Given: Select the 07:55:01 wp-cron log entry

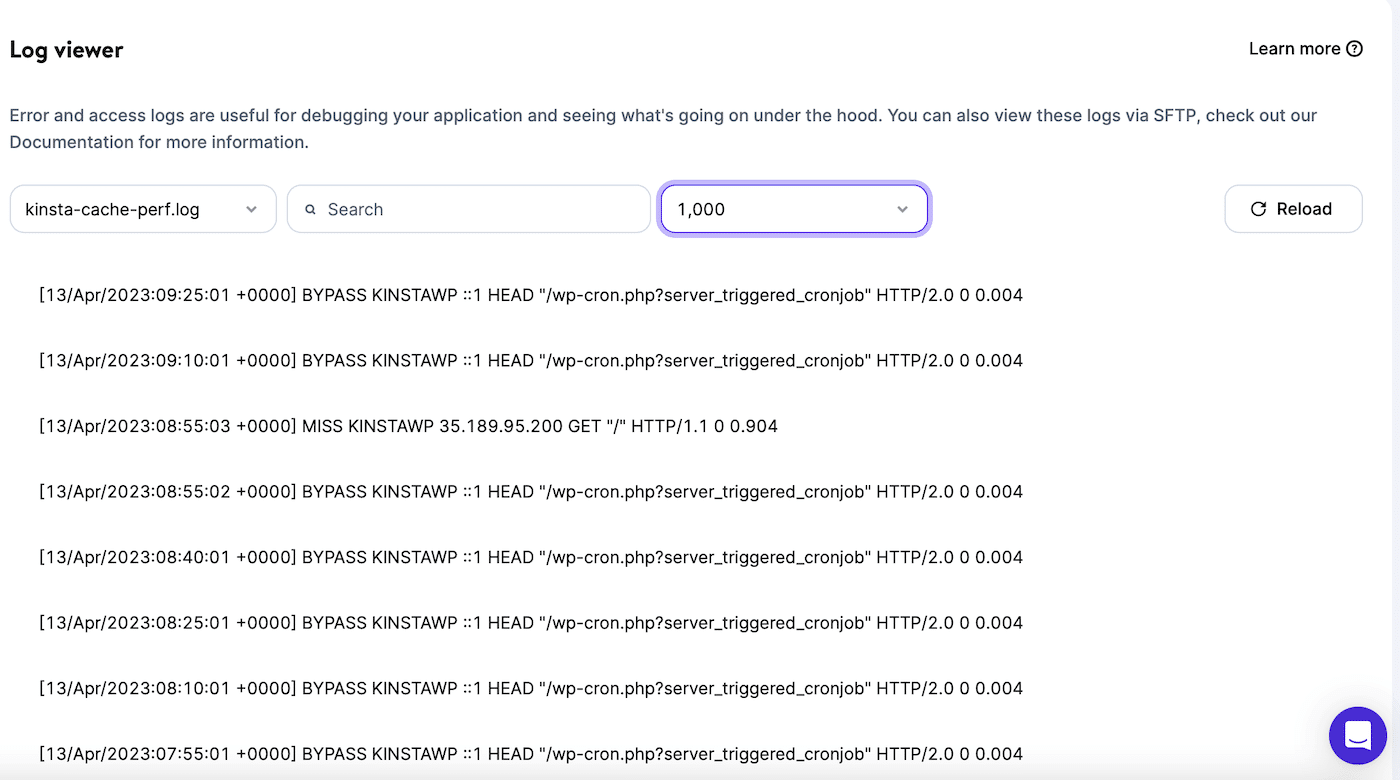Looking at the screenshot, I should tap(530, 753).
